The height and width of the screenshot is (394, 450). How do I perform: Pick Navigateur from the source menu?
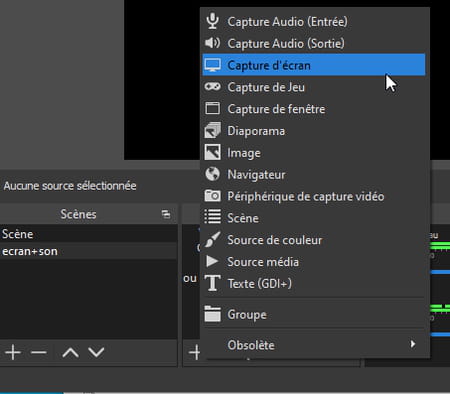314,174
